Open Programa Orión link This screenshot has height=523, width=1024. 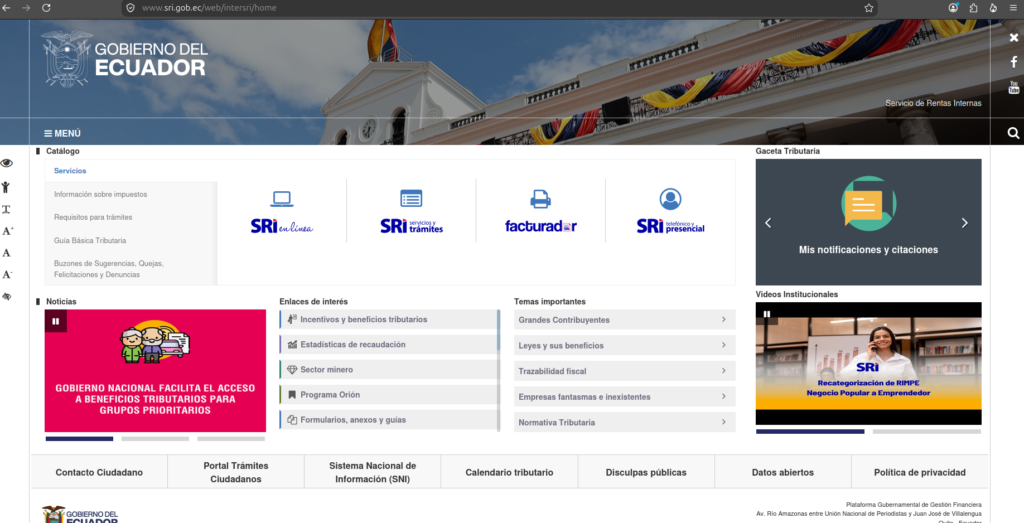coord(388,394)
